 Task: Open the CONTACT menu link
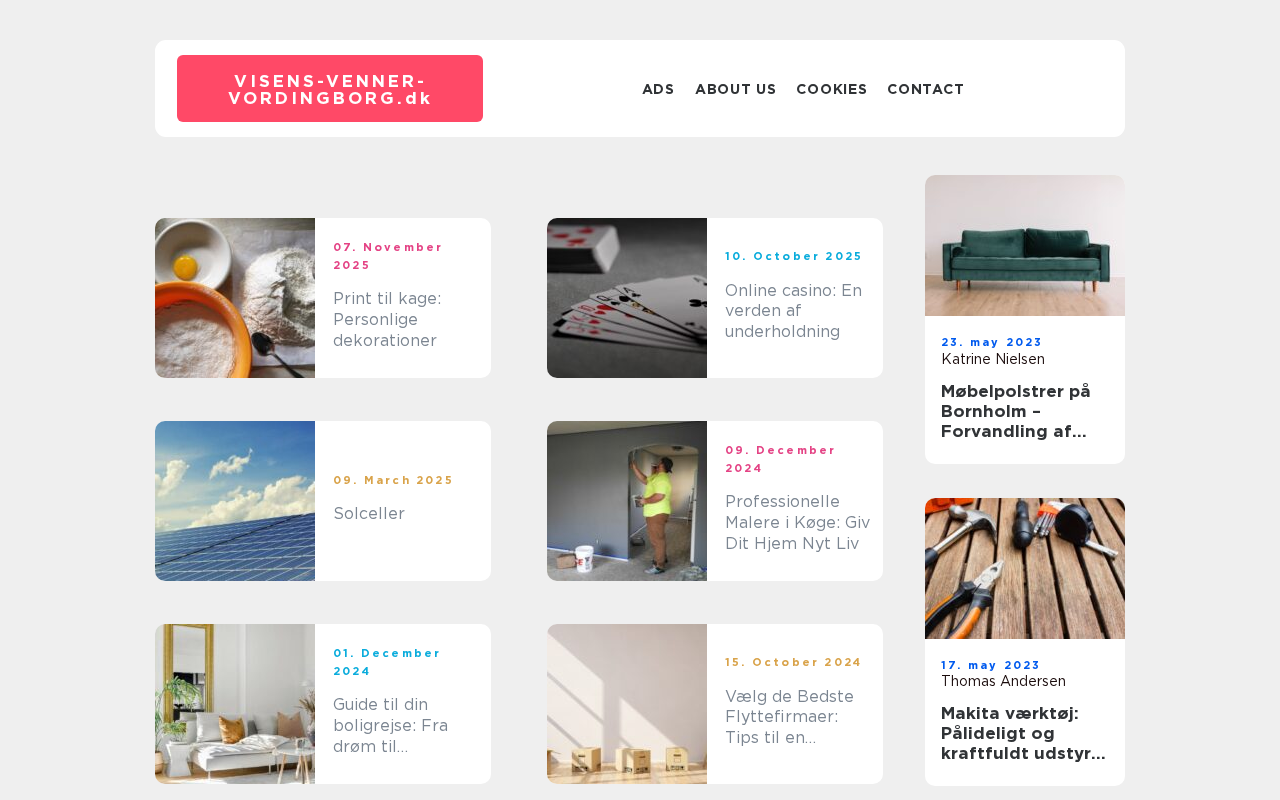click(925, 89)
